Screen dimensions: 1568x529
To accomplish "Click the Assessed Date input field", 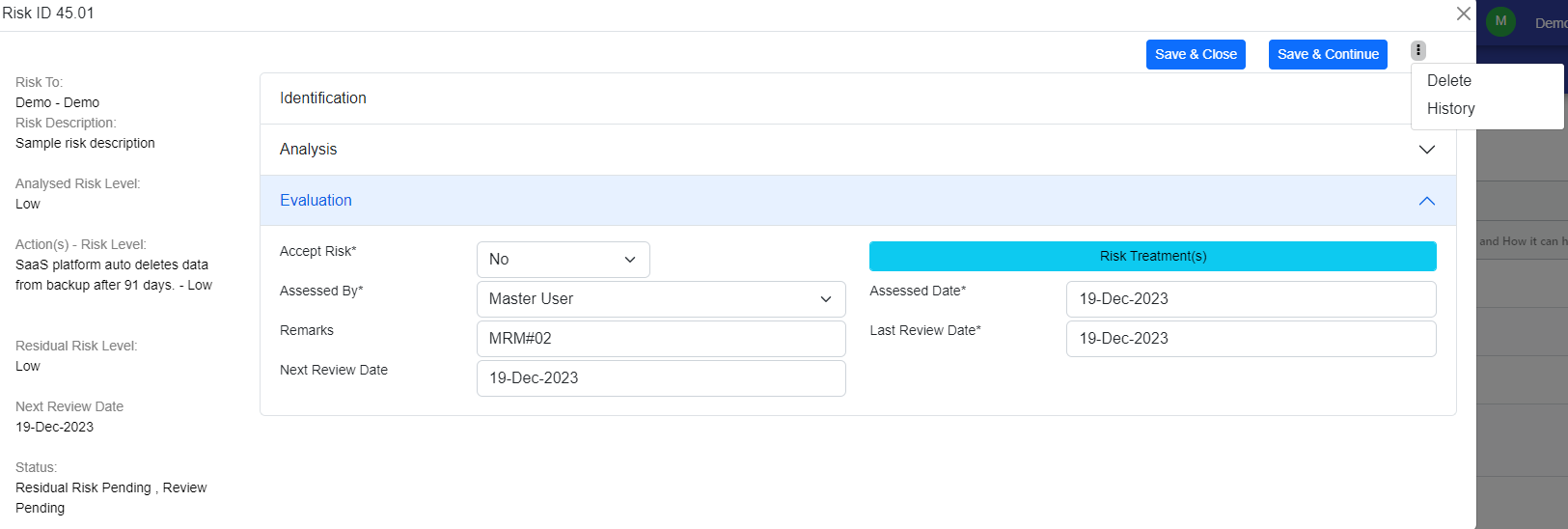I will tap(1250, 299).
